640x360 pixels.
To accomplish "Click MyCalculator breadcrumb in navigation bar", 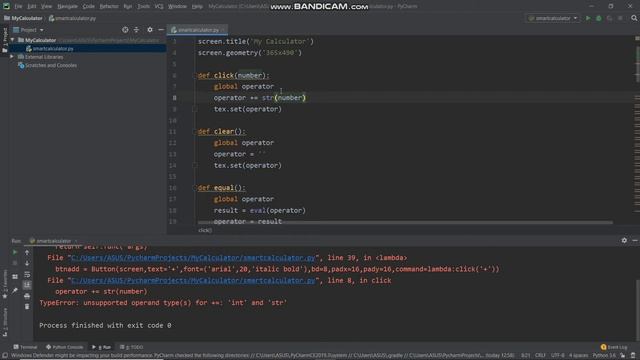I will coord(23,18).
